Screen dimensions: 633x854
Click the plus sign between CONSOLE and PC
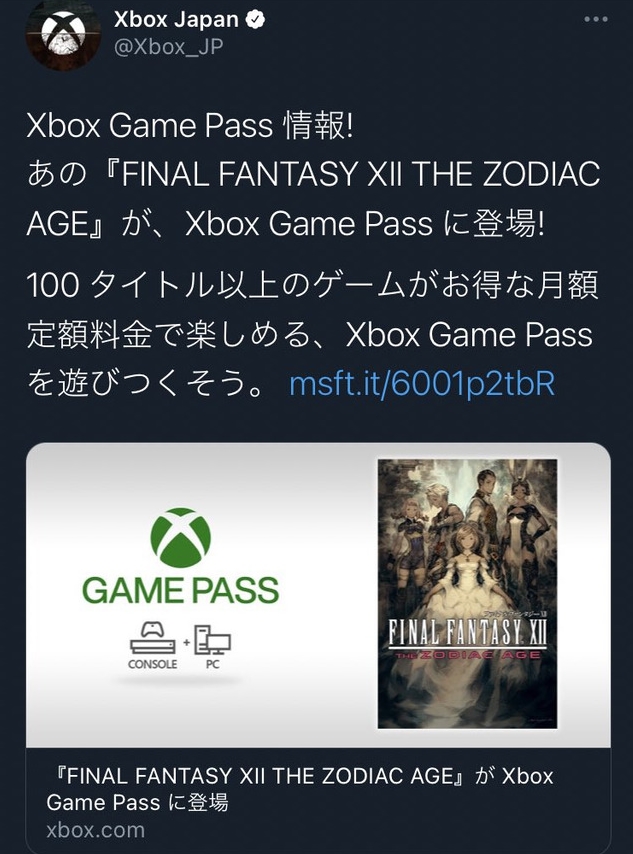pyautogui.click(x=186, y=643)
